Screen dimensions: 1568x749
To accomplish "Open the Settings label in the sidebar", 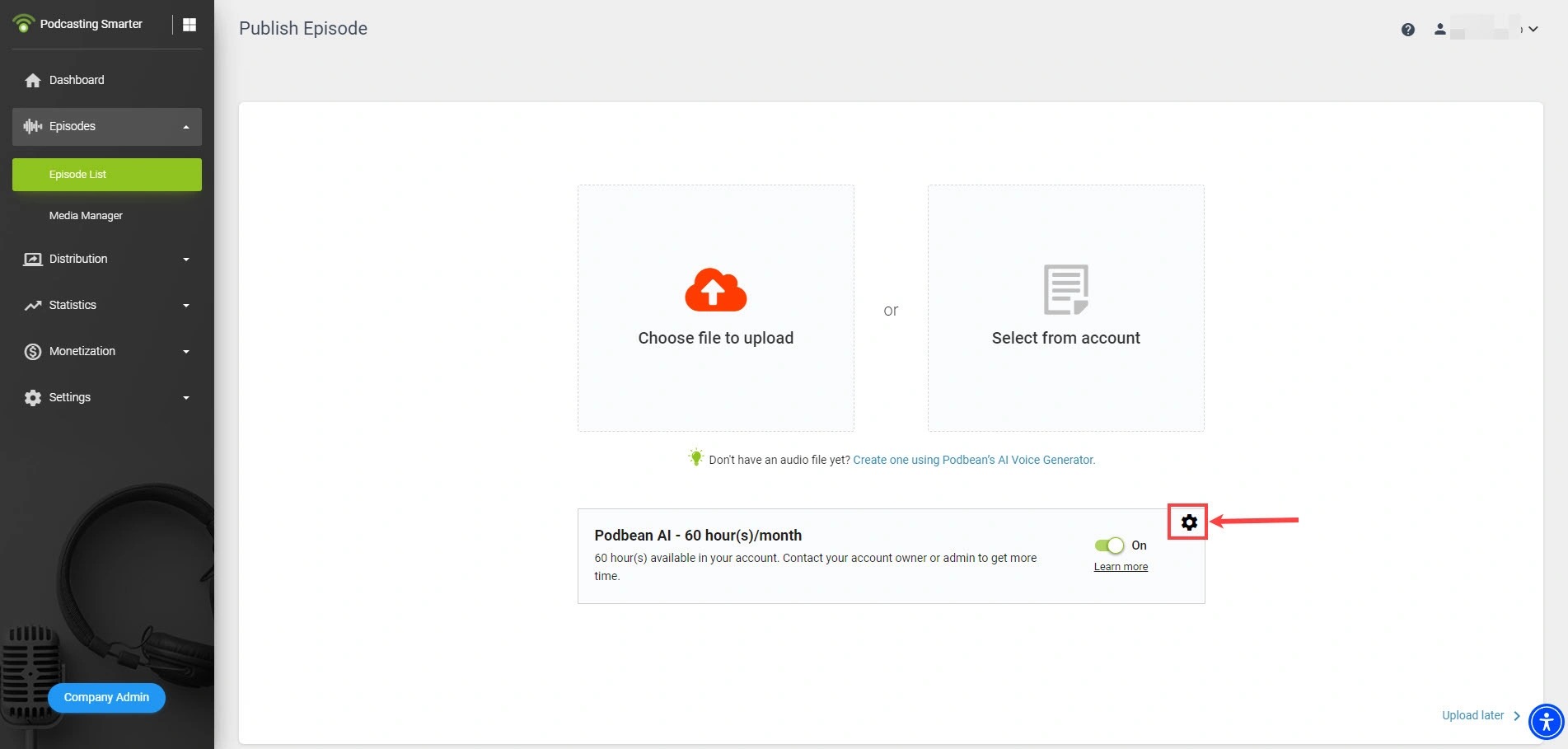I will click(70, 397).
